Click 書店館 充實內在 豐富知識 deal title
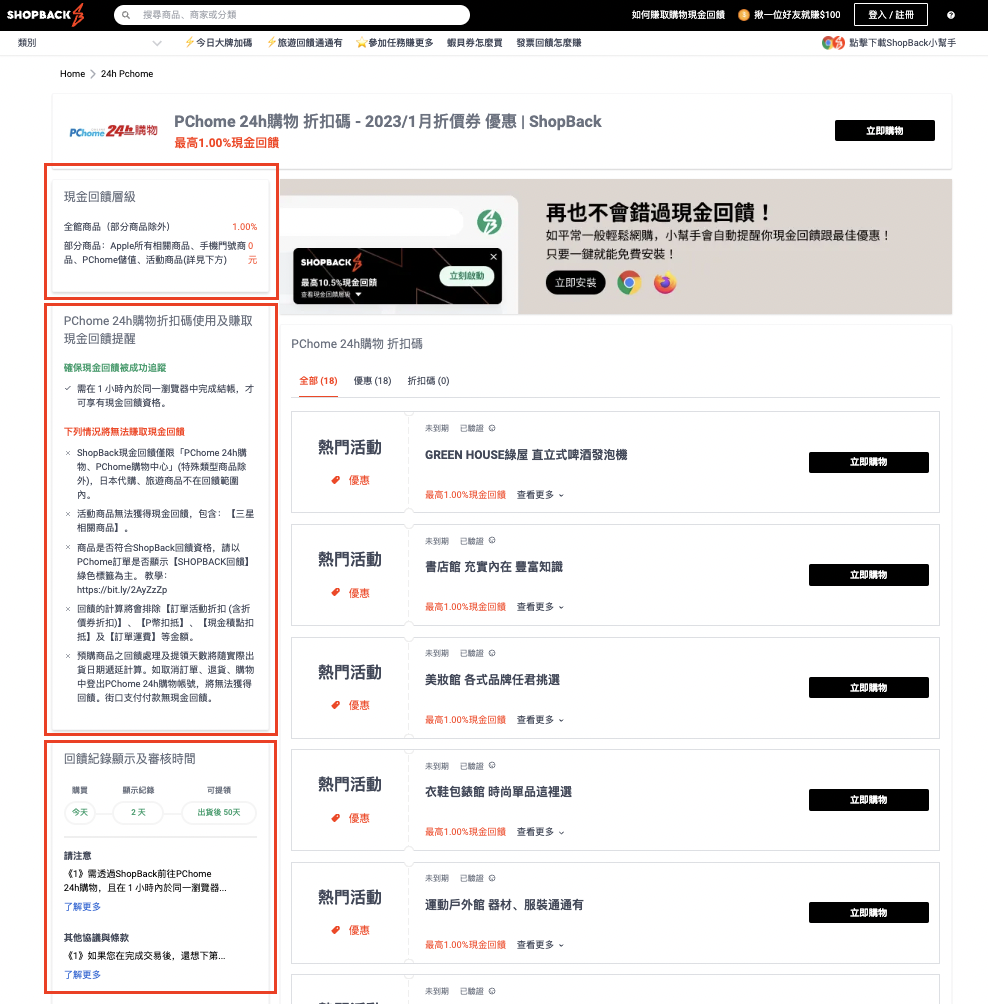 494,567
